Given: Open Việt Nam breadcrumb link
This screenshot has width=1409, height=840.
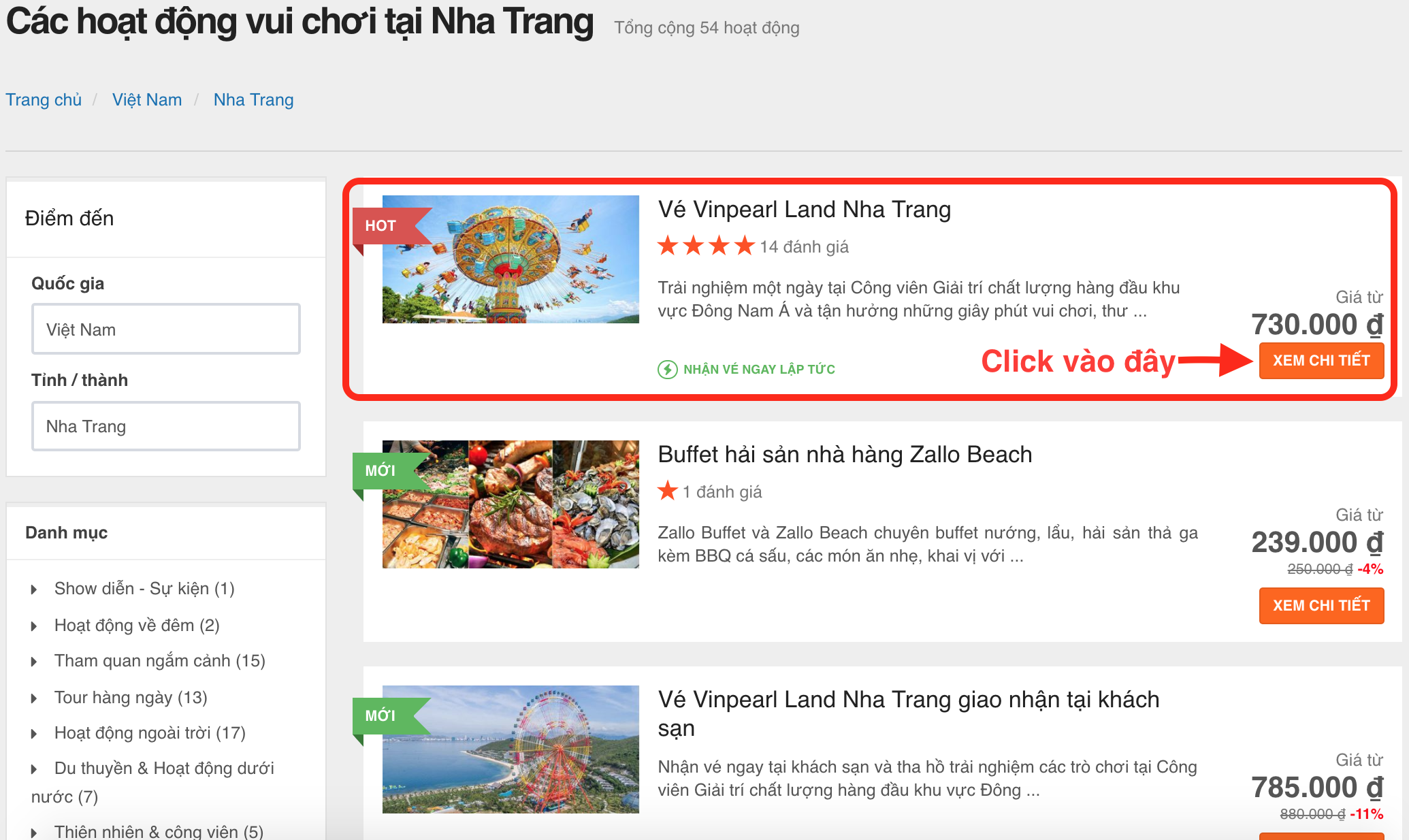Looking at the screenshot, I should point(147,100).
